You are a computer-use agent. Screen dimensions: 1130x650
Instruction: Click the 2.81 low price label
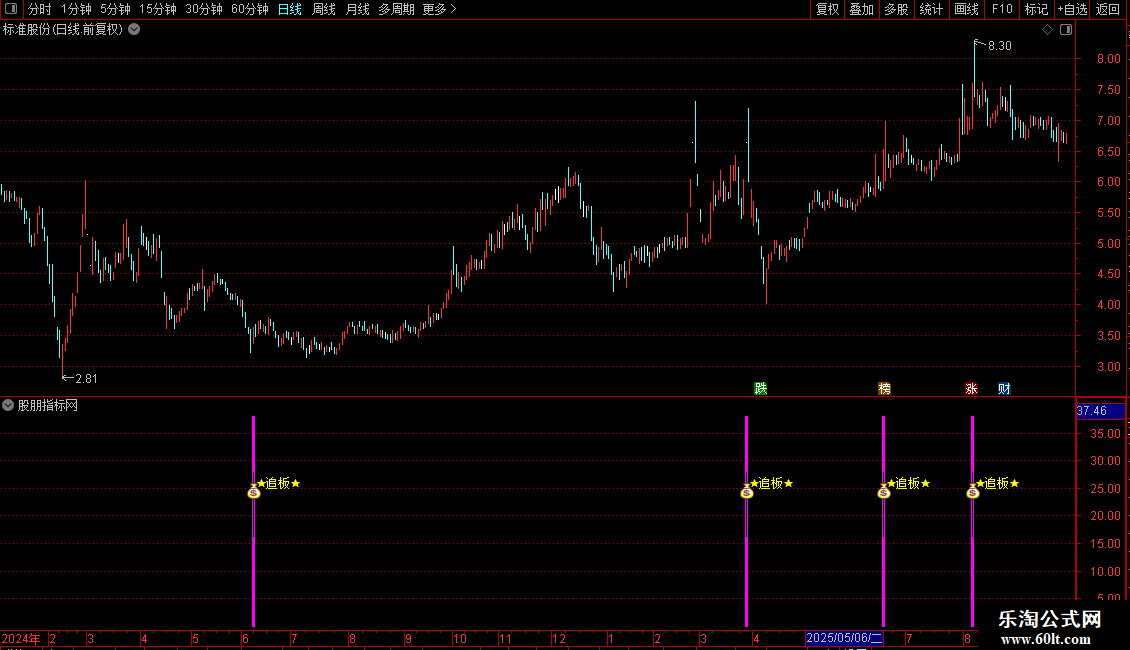[86, 378]
